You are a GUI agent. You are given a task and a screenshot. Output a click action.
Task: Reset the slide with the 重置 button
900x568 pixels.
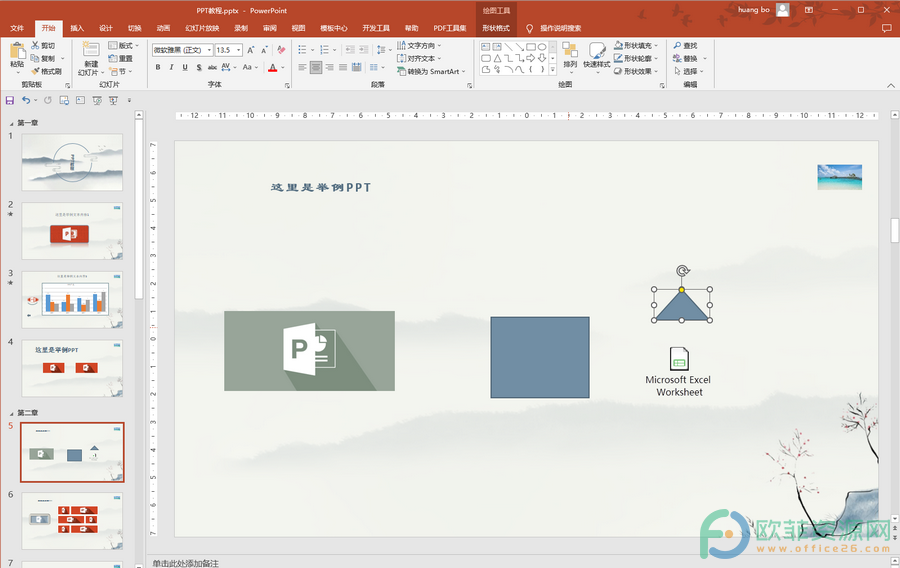coord(121,59)
